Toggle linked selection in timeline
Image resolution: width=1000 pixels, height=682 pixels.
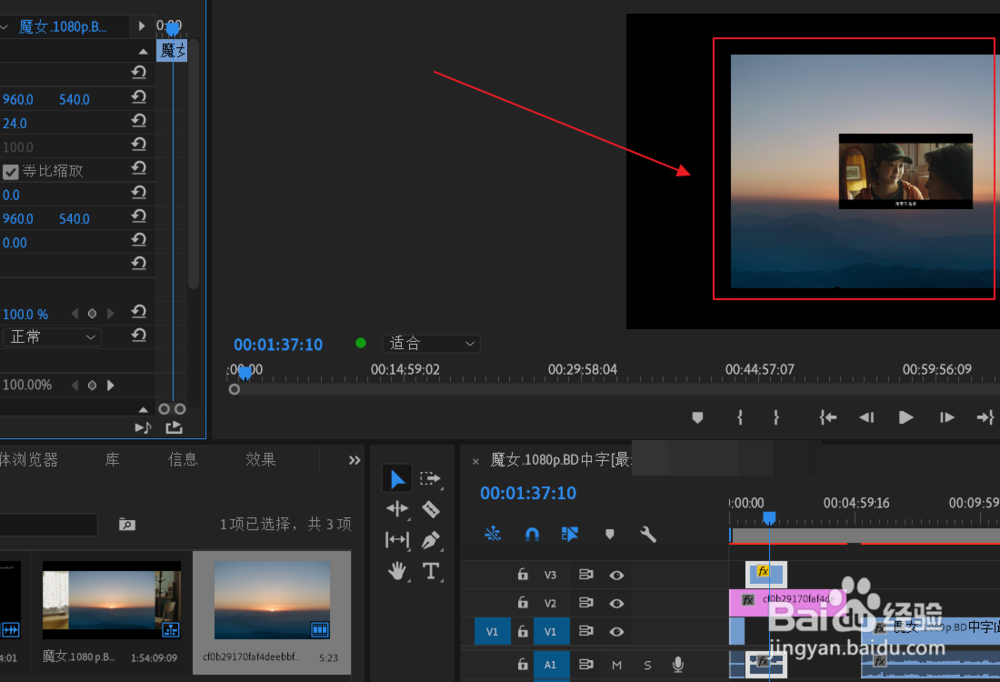570,534
